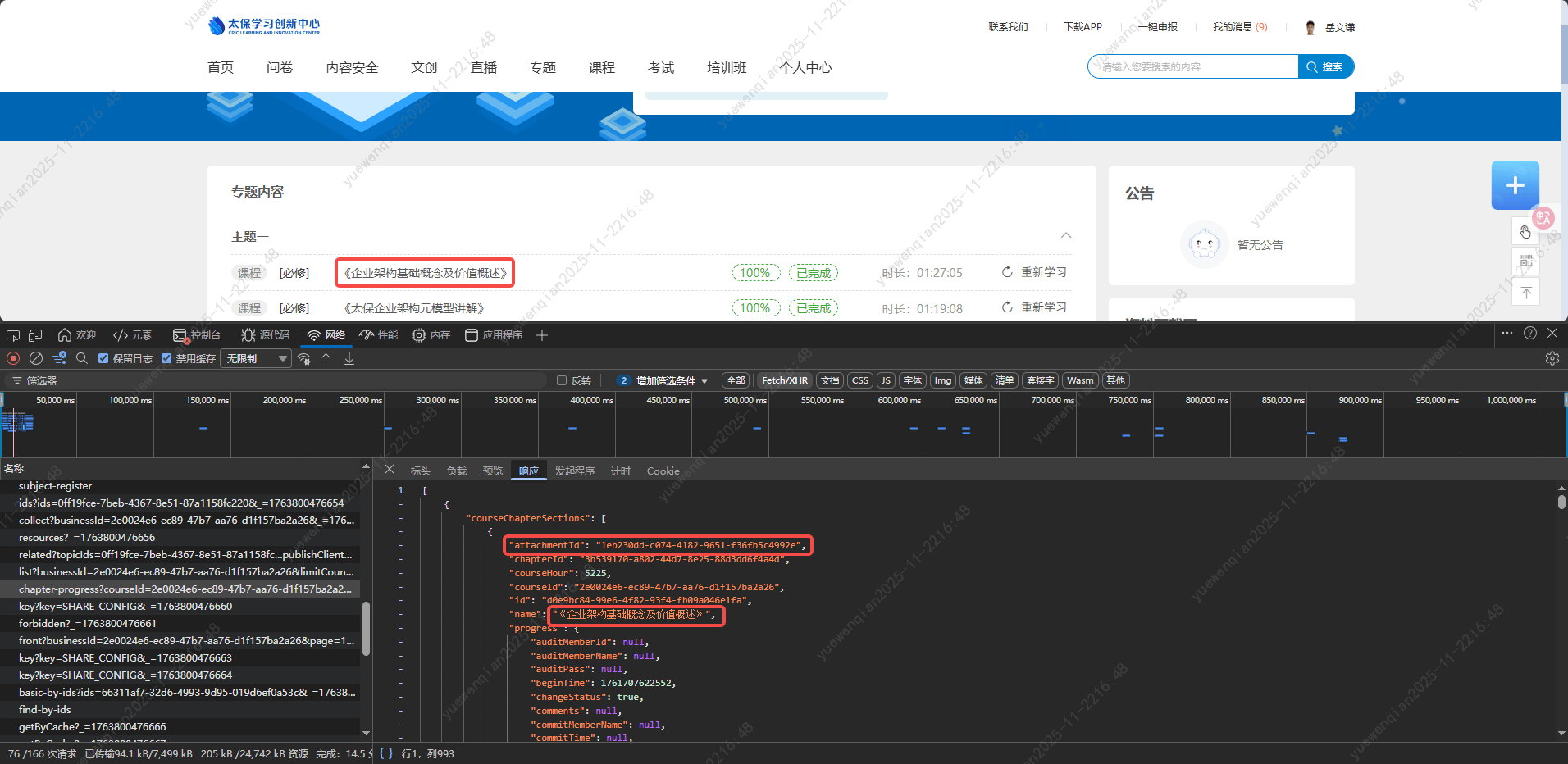
Task: Open the network search icon
Action: click(x=81, y=358)
